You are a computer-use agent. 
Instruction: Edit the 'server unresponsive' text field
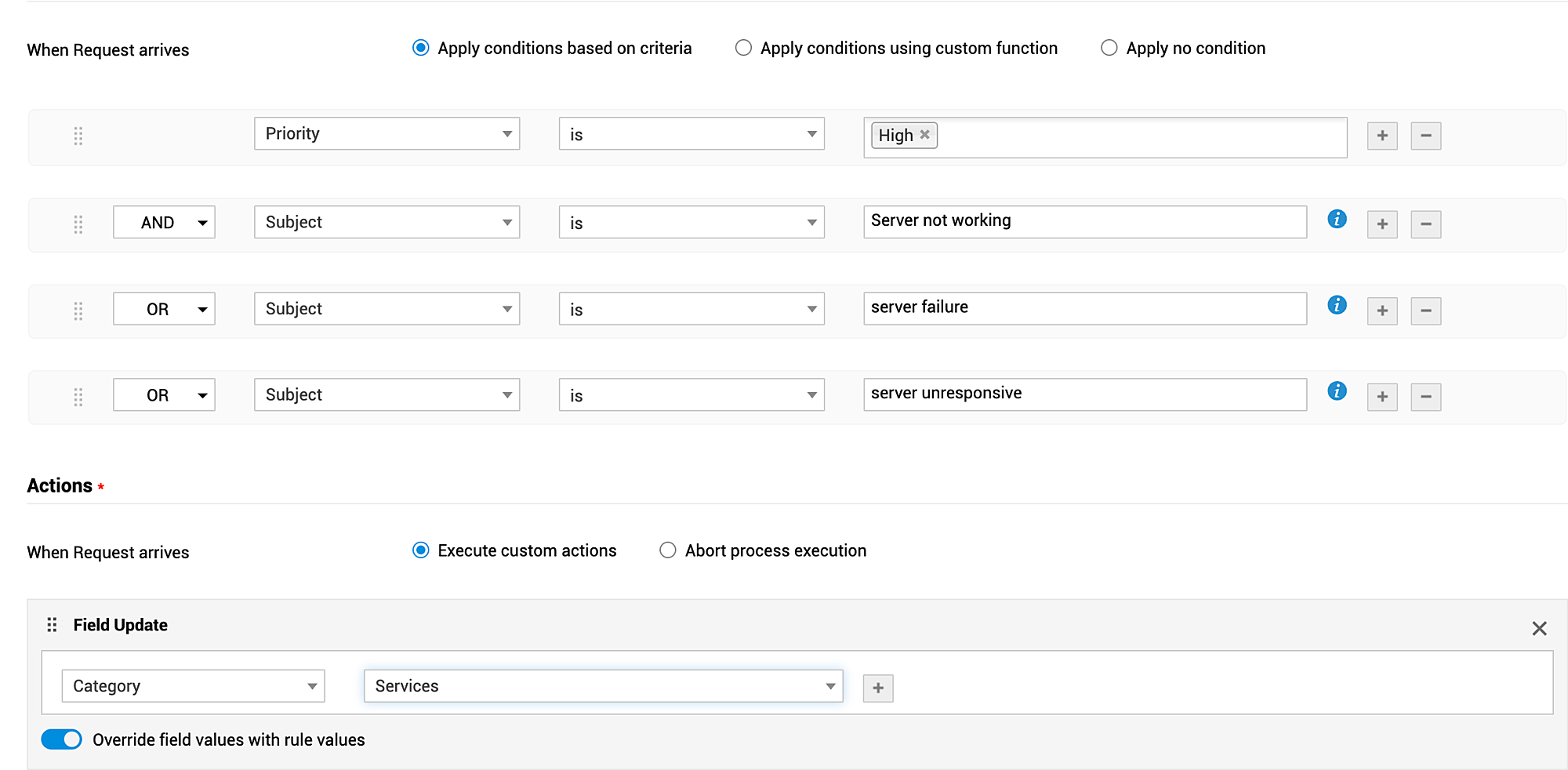pyautogui.click(x=1085, y=394)
